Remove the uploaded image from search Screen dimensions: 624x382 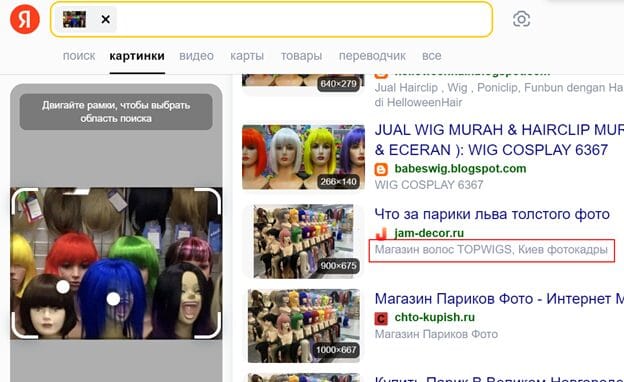(105, 19)
